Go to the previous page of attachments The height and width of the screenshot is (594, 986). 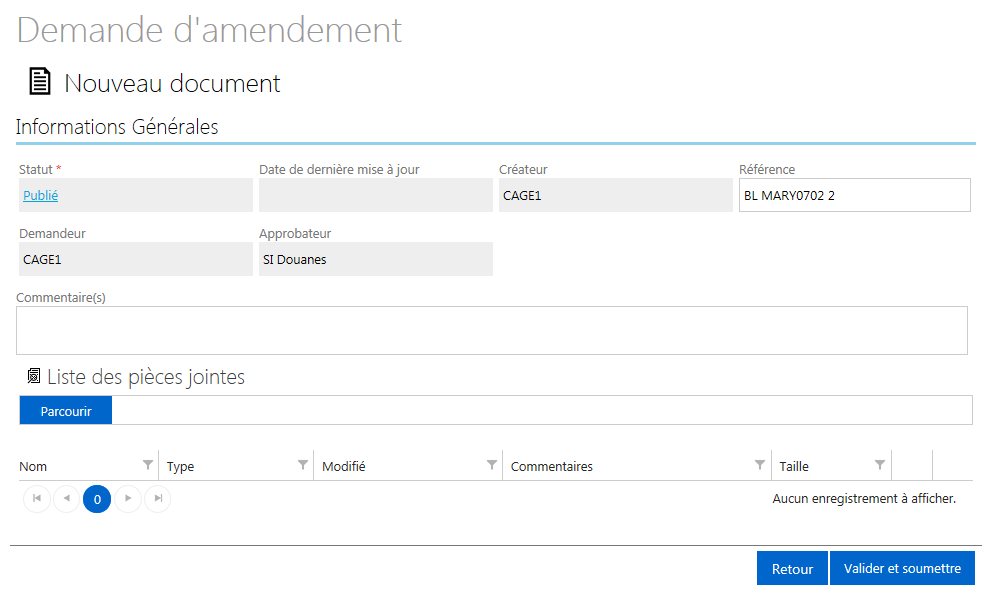pos(67,498)
